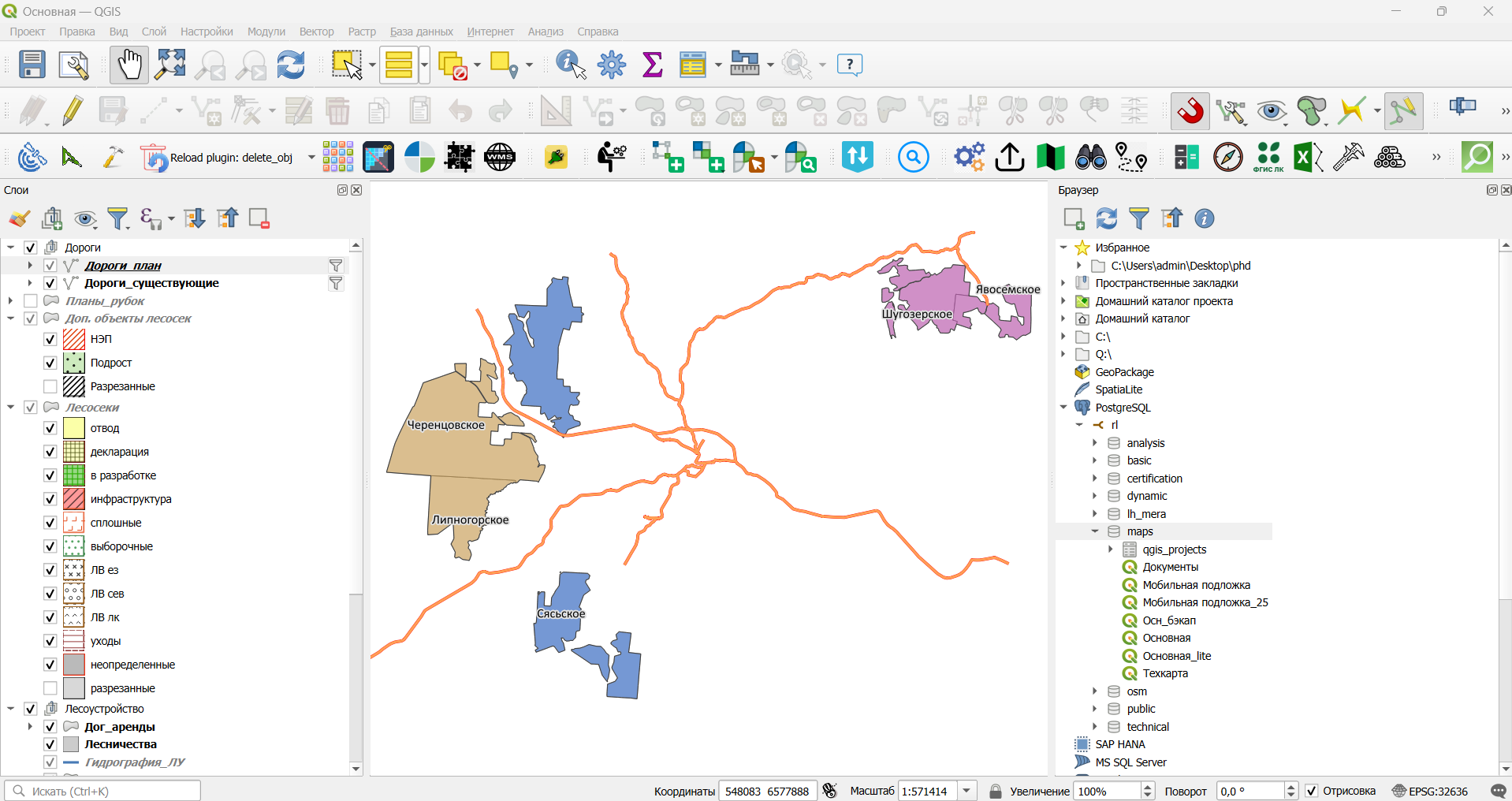Click the EPSG:32636 CRS button
Image resolution: width=1512 pixels, height=801 pixels.
point(1430,791)
